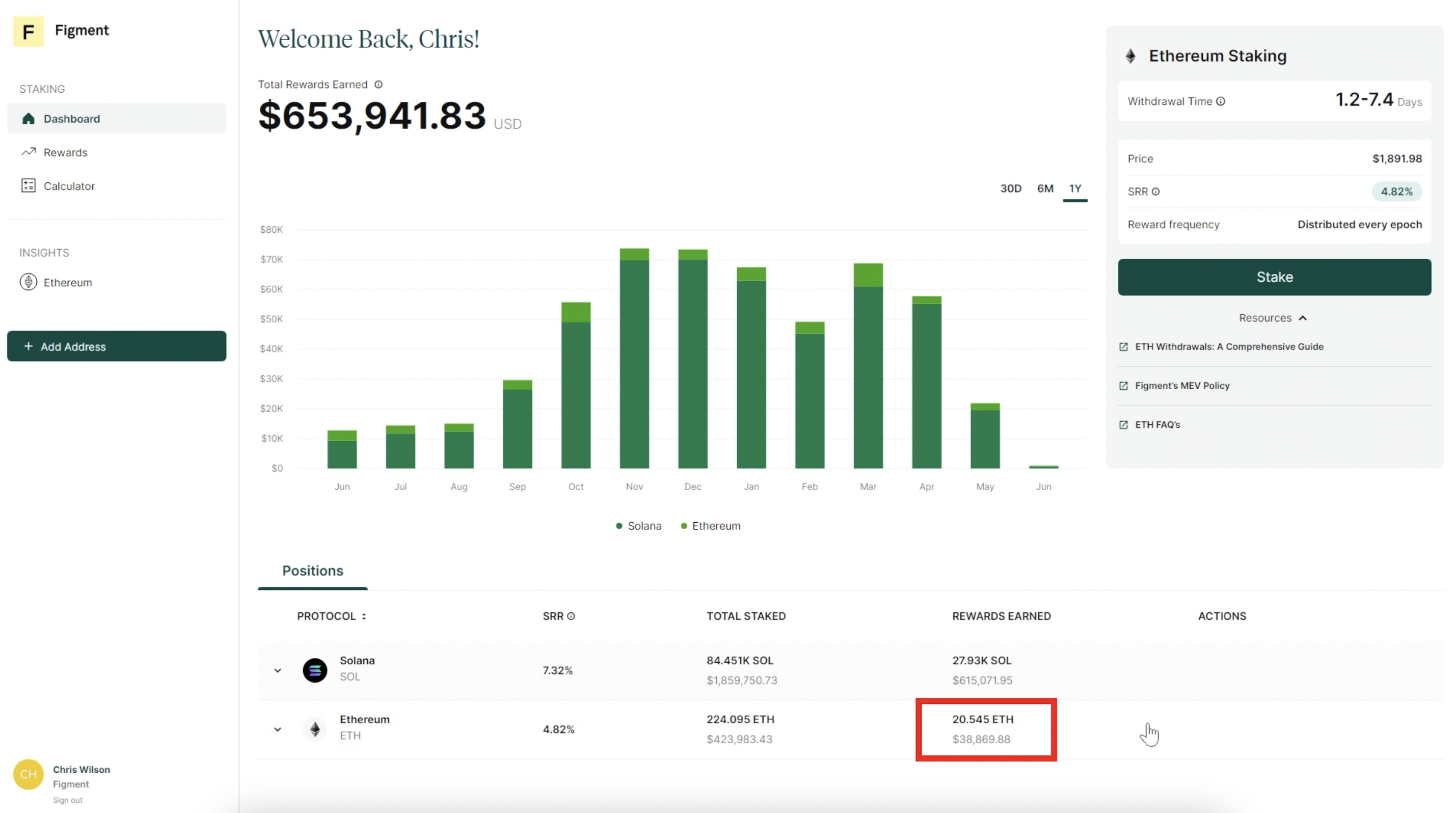The width and height of the screenshot is (1456, 813).
Task: Click the November bar in rewards chart
Action: click(634, 358)
